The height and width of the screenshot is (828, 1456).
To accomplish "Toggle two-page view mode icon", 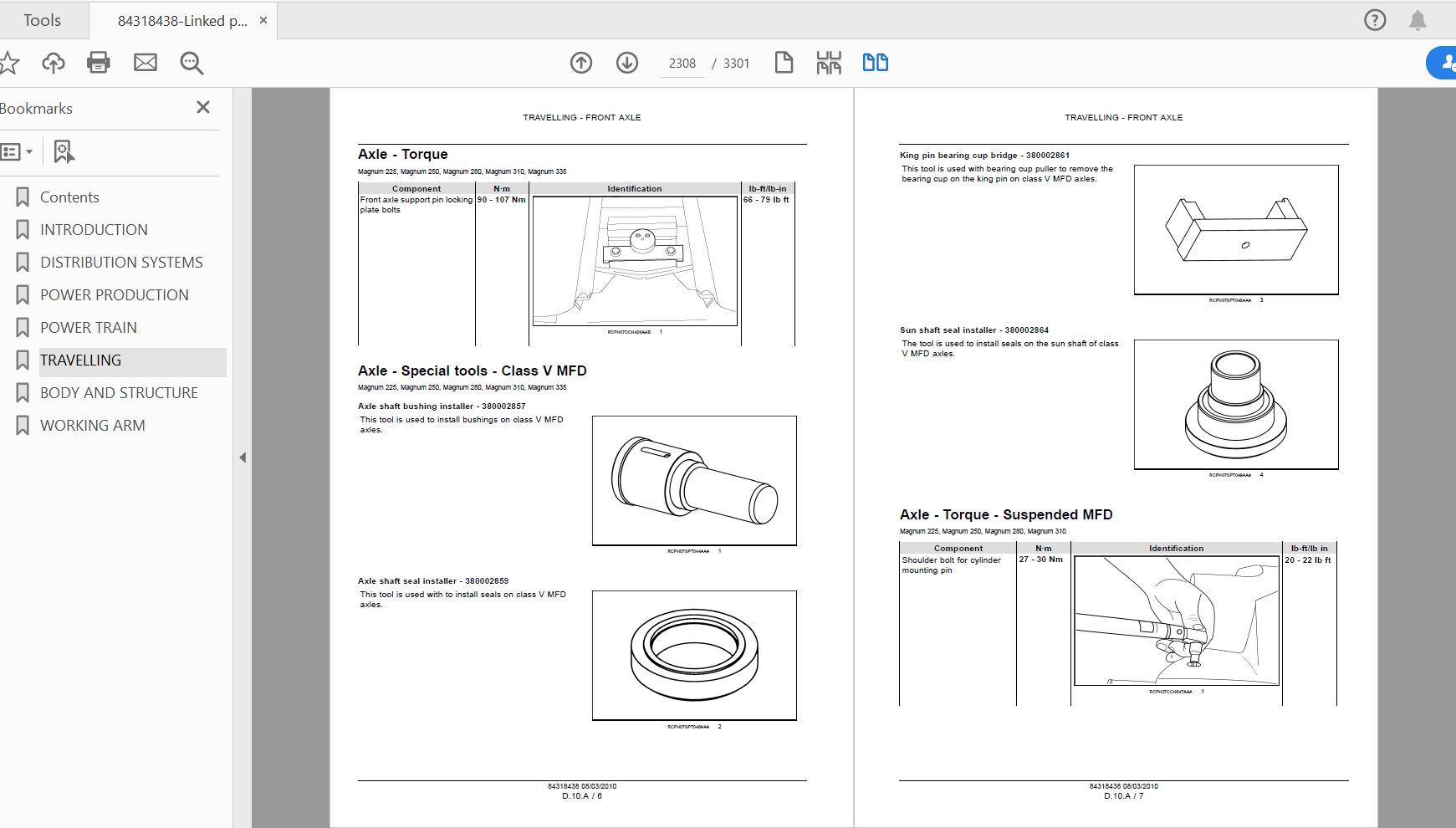I will click(x=875, y=63).
